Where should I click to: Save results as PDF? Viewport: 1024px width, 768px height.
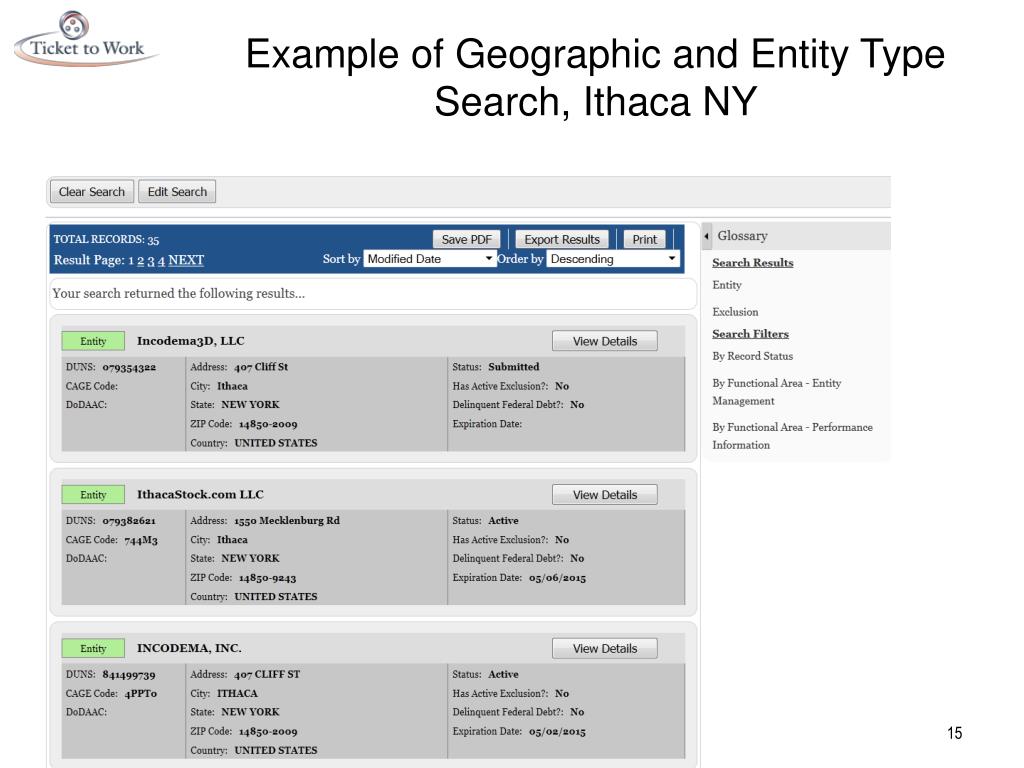[x=466, y=239]
